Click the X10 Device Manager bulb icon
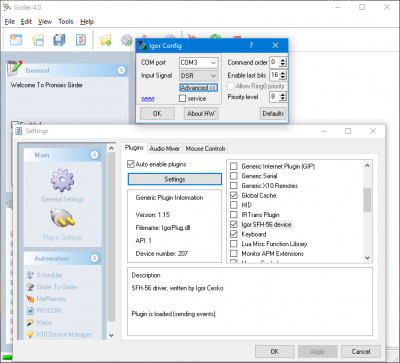The image size is (400, 363). pos(30,334)
